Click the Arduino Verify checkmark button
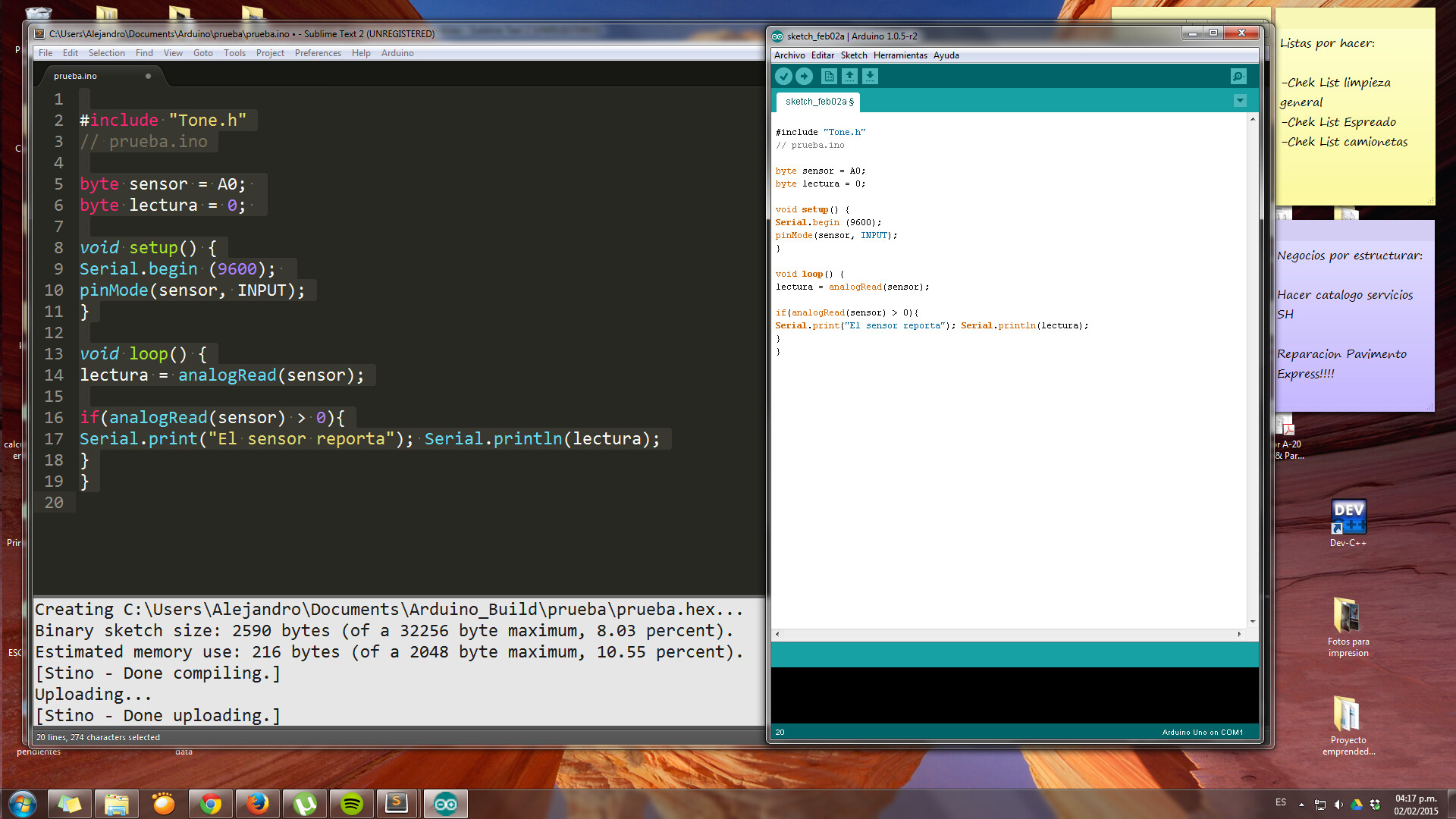Viewport: 1456px width, 819px height. (x=783, y=76)
